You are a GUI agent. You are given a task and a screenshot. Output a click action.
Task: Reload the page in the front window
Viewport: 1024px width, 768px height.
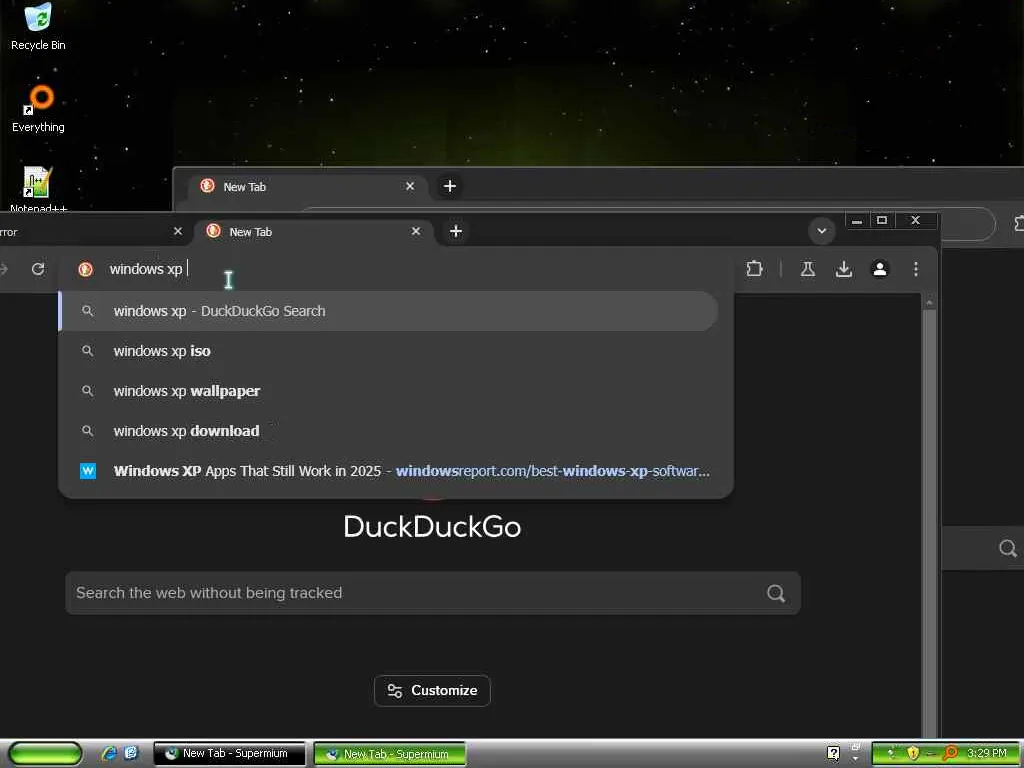(x=38, y=268)
